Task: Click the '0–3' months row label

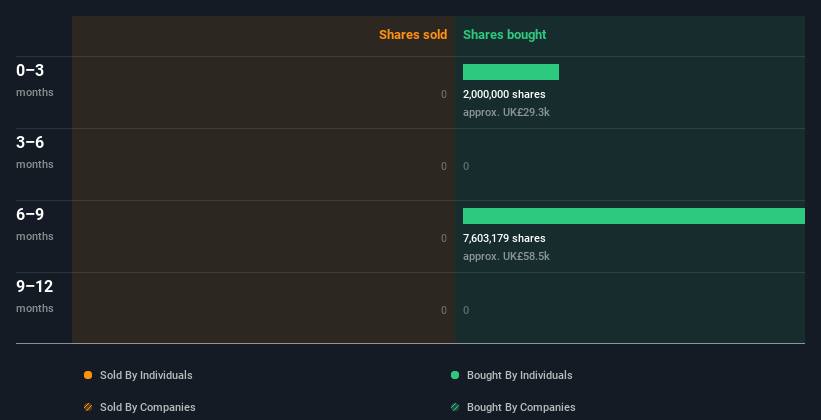Action: (x=30, y=71)
